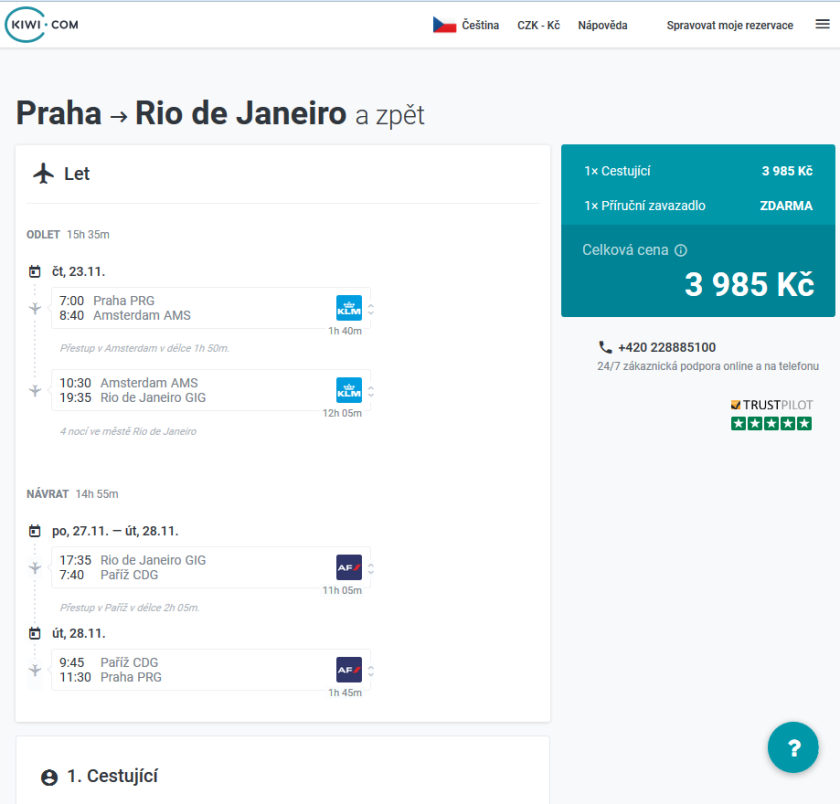Click the Czech flag language icon
The image size is (840, 804).
[444, 25]
